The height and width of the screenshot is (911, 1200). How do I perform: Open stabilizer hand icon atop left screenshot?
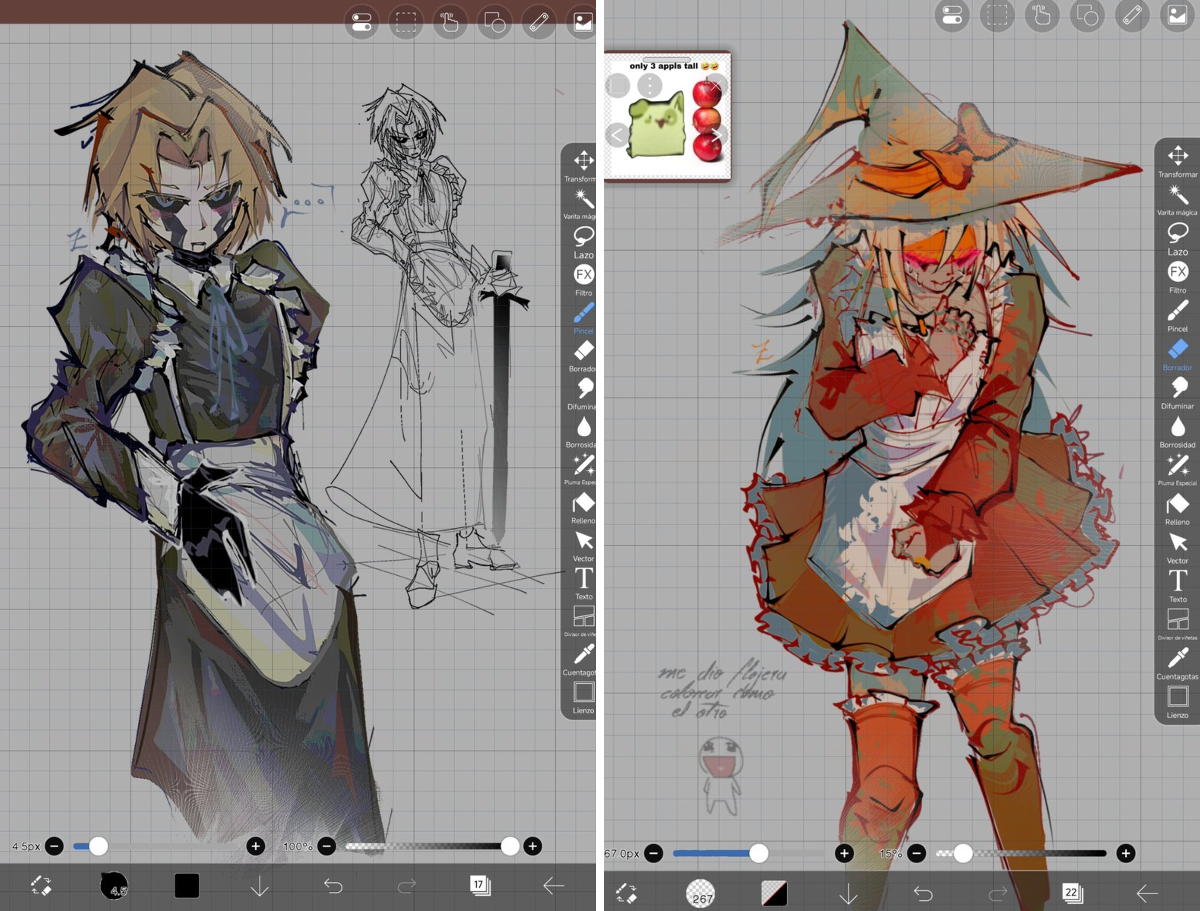[x=450, y=21]
